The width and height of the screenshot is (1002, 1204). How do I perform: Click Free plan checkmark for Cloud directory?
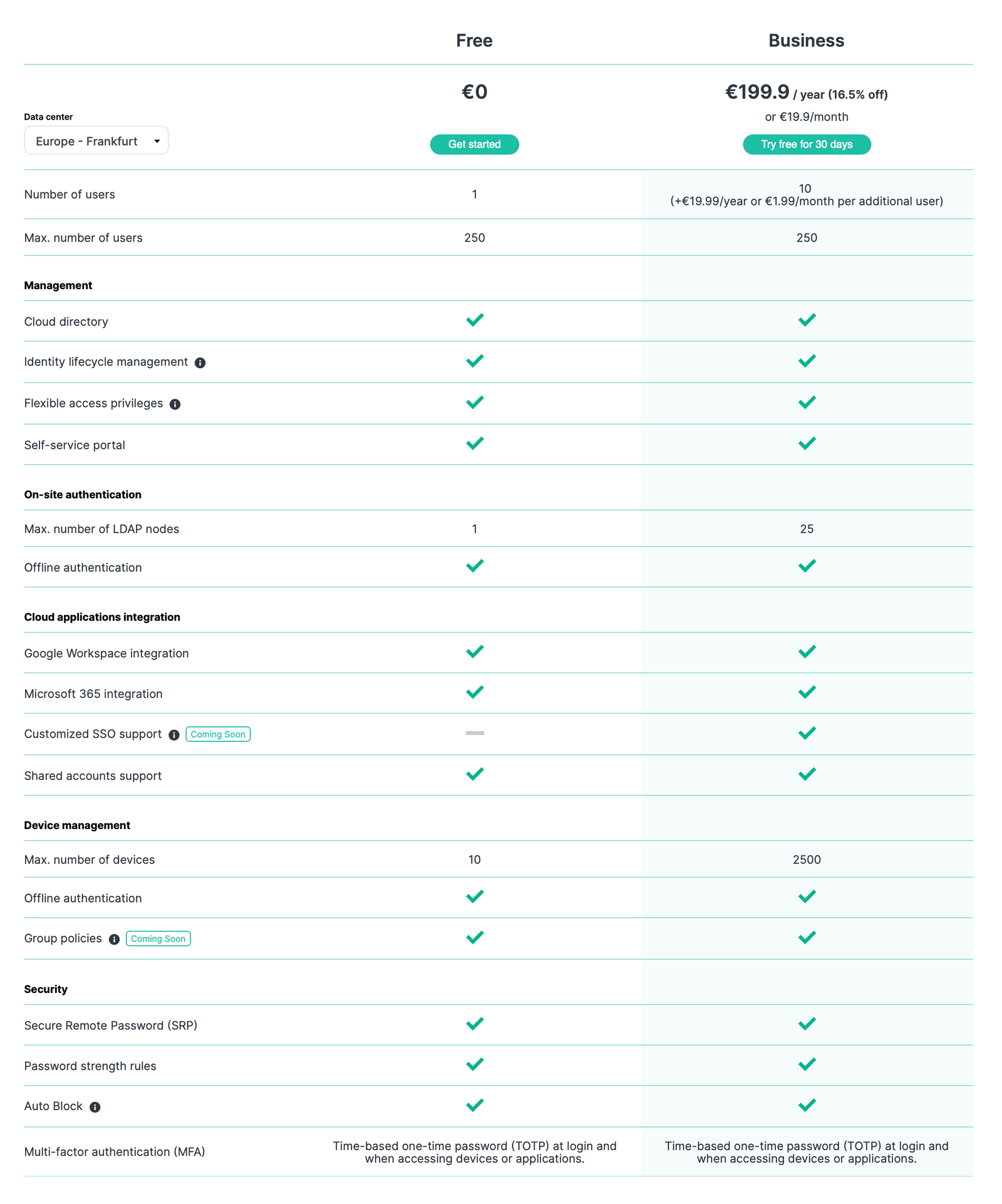pos(475,320)
